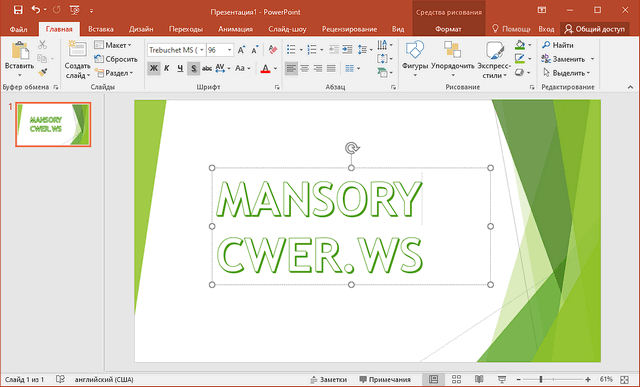Viewport: 640px width, 387px height.
Task: Click Найти to find text
Action: pos(558,45)
